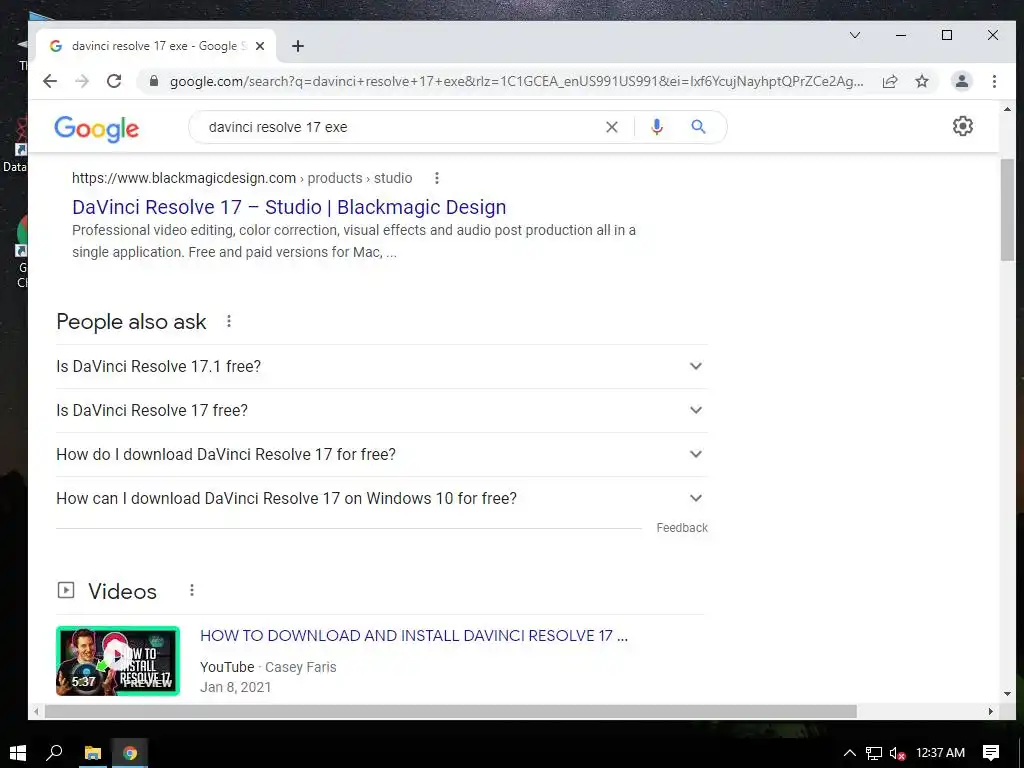The height and width of the screenshot is (768, 1024).
Task: View site info via the padlock icon
Action: [x=153, y=81]
